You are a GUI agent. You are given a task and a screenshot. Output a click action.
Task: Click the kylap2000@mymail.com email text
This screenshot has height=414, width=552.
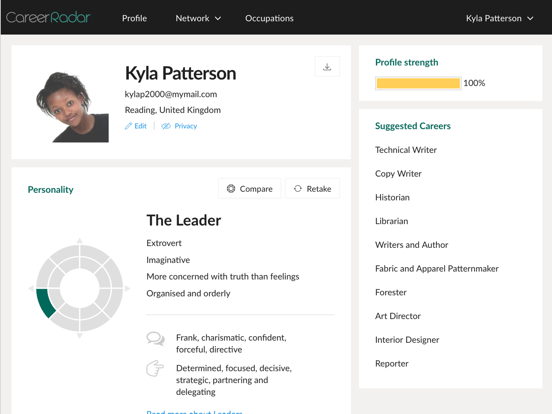(171, 94)
